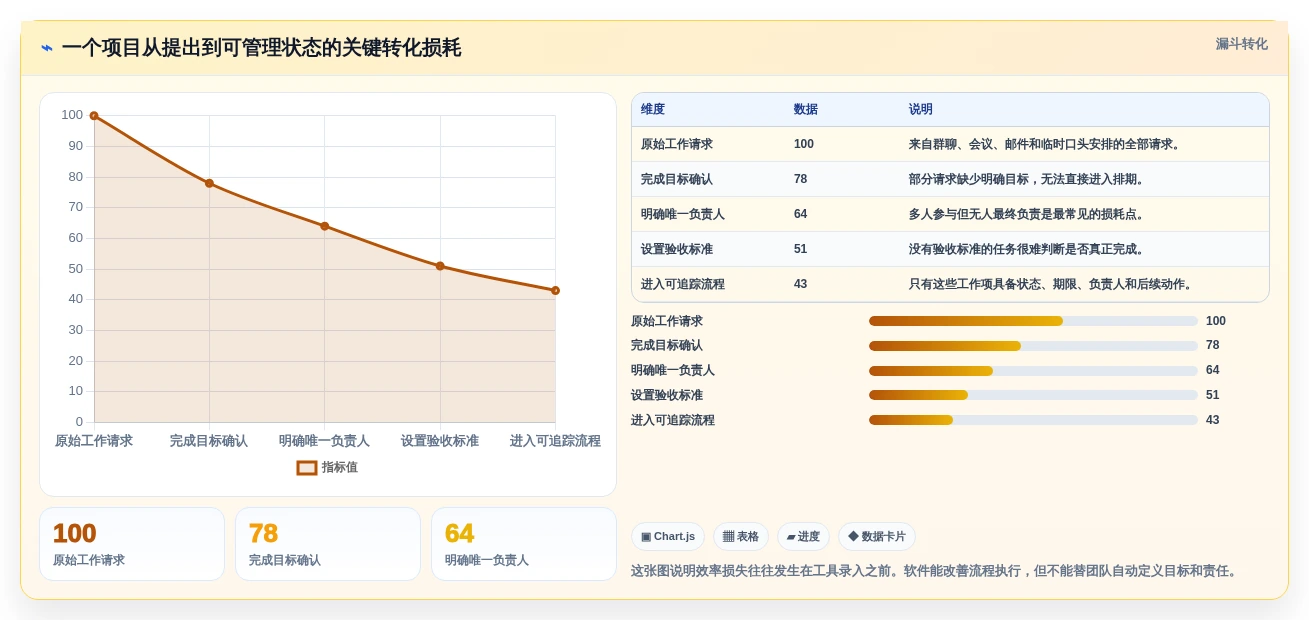Click description 没有验收标准的任务很难判断是否真正完成
The height and width of the screenshot is (620, 1309).
pos(1028,249)
